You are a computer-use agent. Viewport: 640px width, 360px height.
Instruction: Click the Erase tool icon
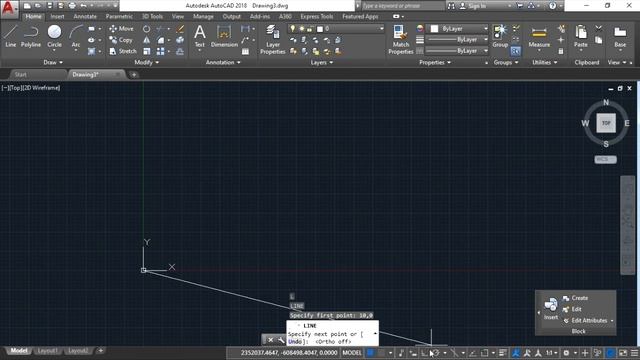(180, 29)
